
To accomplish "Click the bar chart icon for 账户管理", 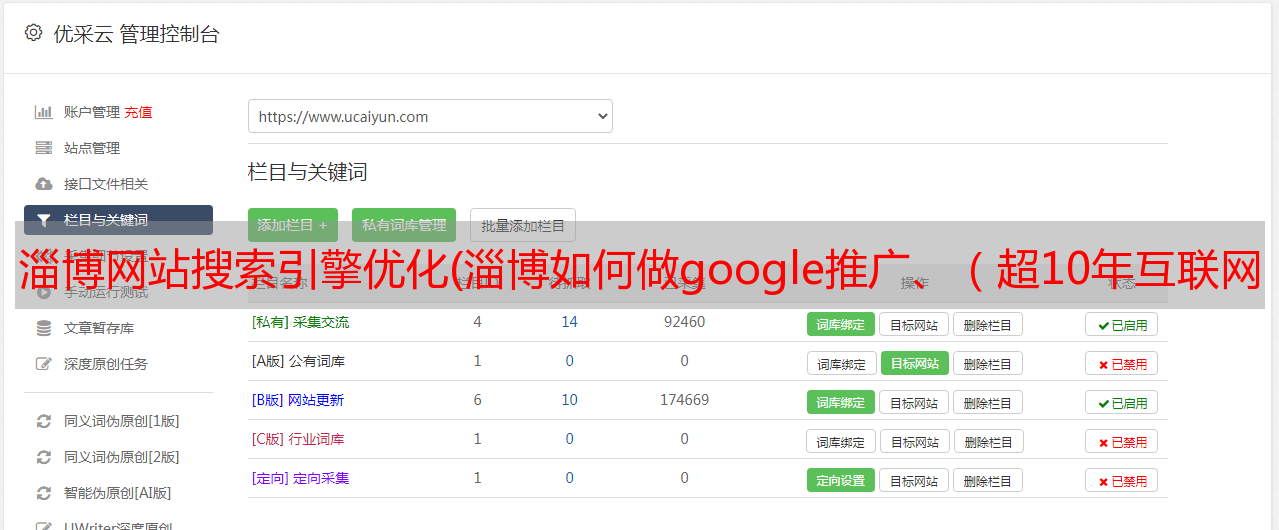I will 43,112.
